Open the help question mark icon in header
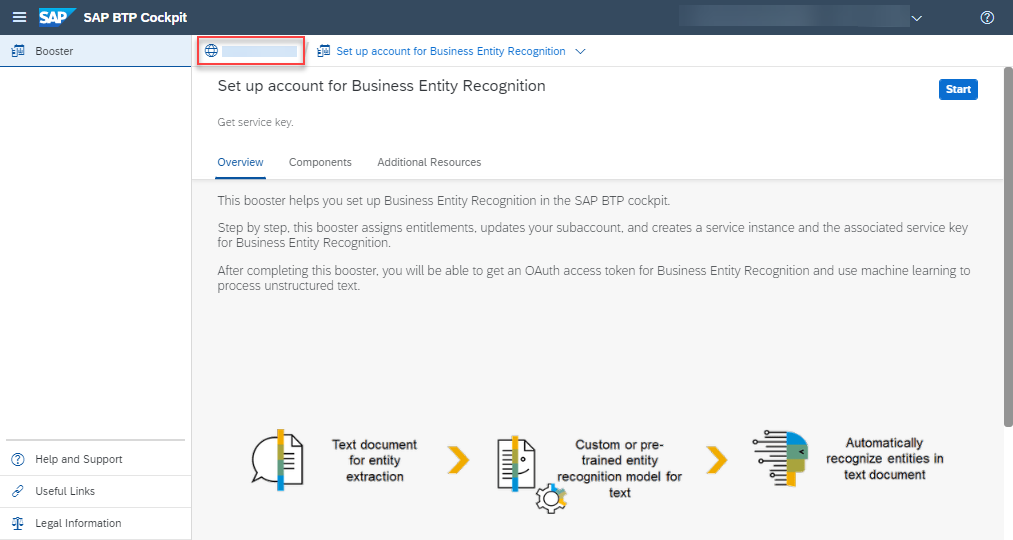The height and width of the screenshot is (540, 1013). (987, 17)
